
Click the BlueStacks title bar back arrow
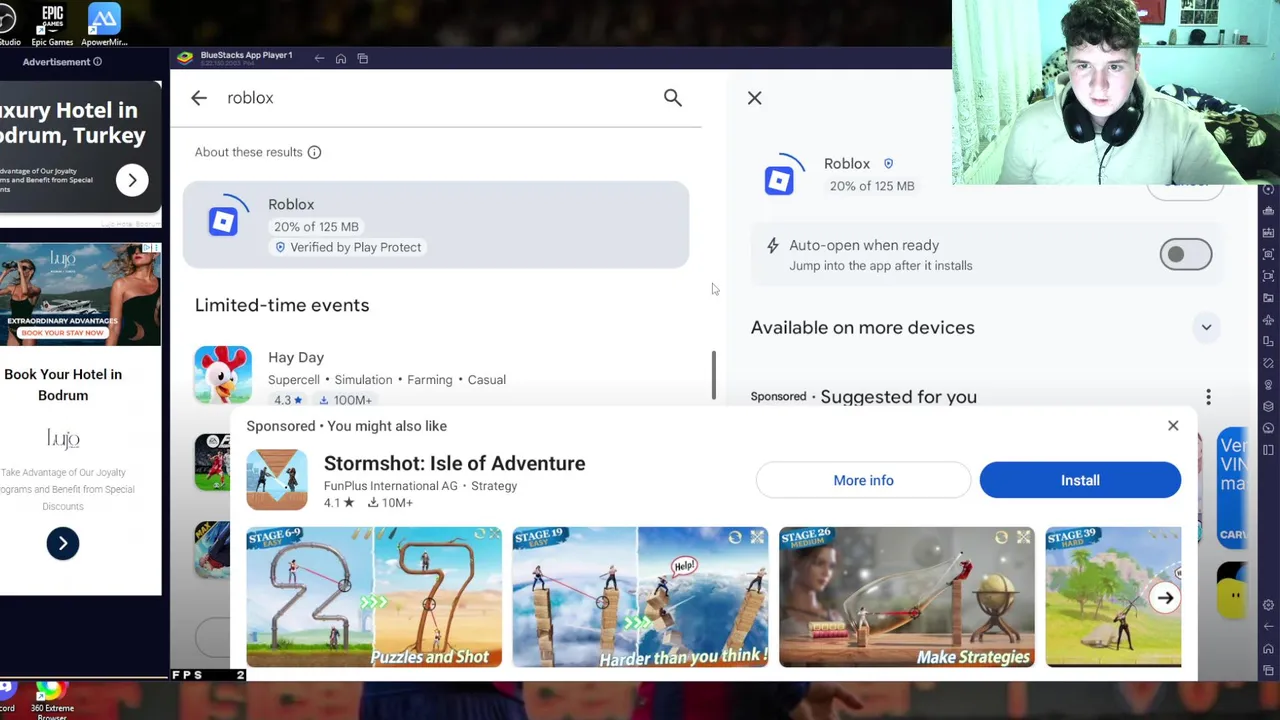(319, 59)
